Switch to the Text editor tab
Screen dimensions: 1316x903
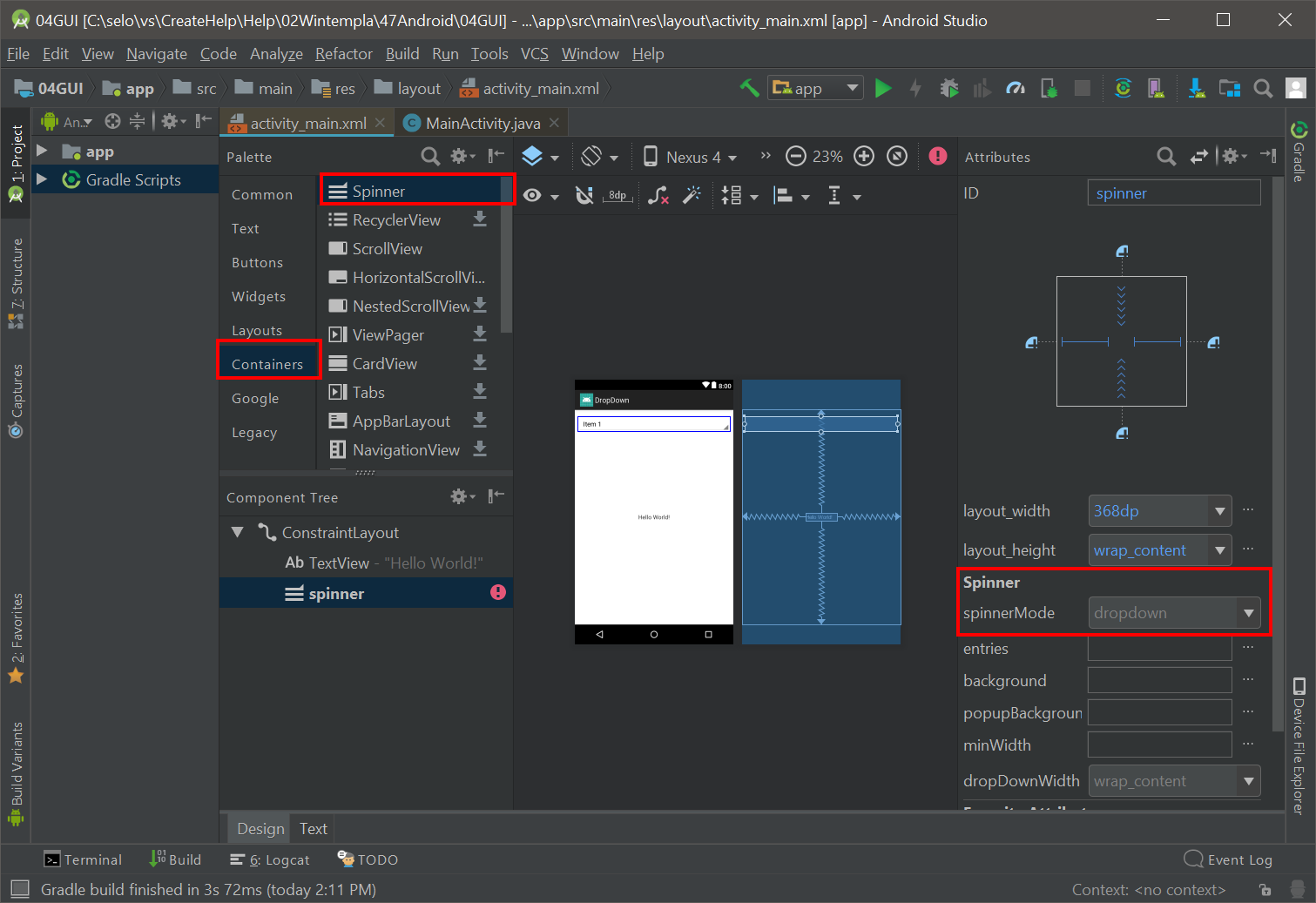pos(314,828)
